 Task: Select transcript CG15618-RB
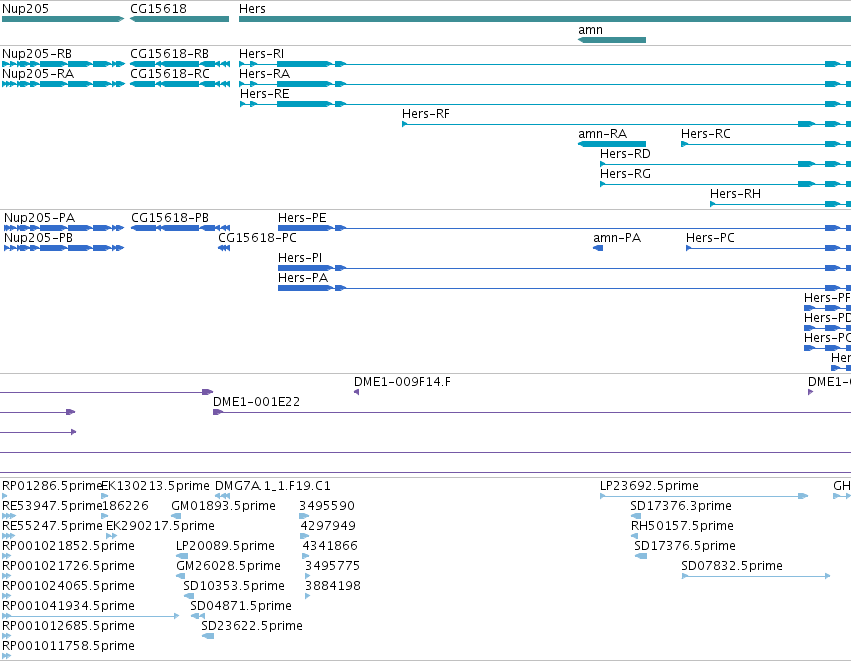(x=169, y=54)
